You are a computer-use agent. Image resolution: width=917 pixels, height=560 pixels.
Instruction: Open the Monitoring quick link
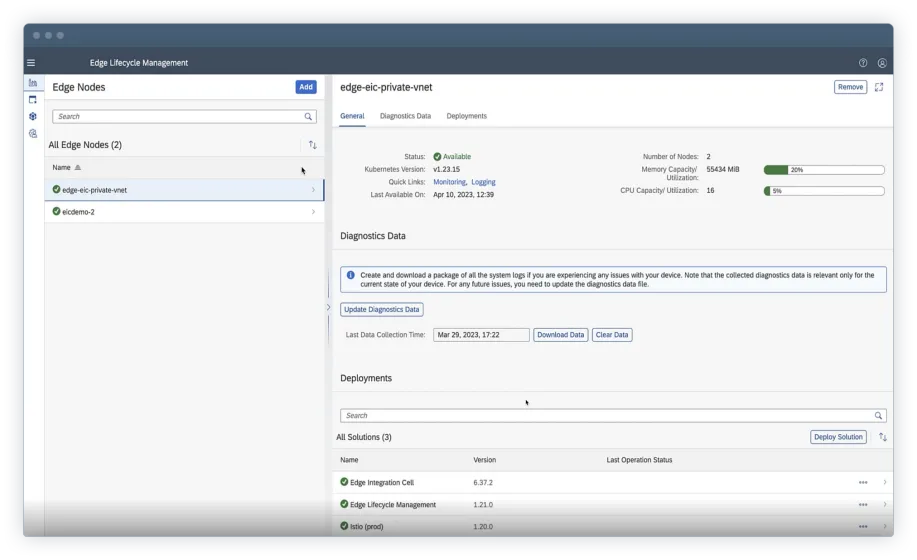click(449, 182)
